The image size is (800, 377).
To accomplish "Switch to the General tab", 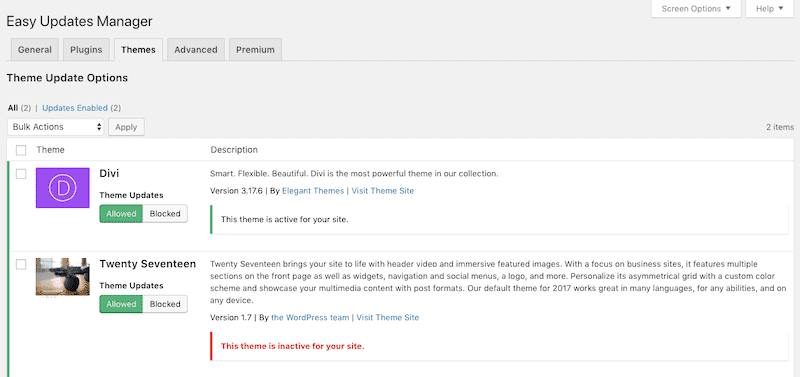I will (x=35, y=49).
